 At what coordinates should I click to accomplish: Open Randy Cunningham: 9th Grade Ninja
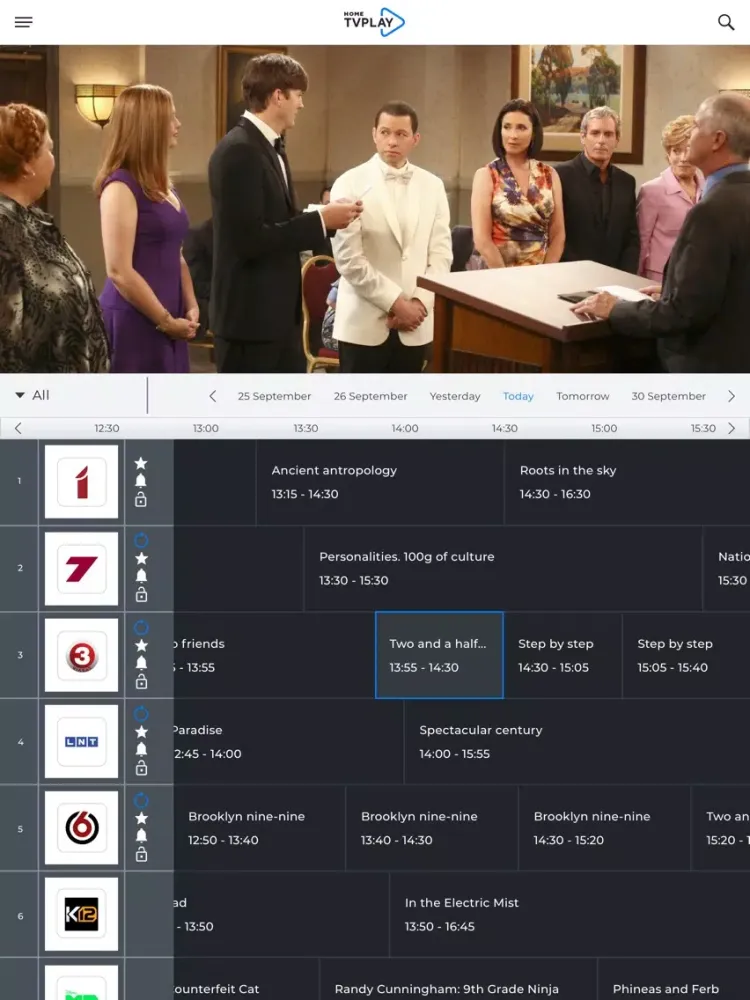[x=458, y=979]
